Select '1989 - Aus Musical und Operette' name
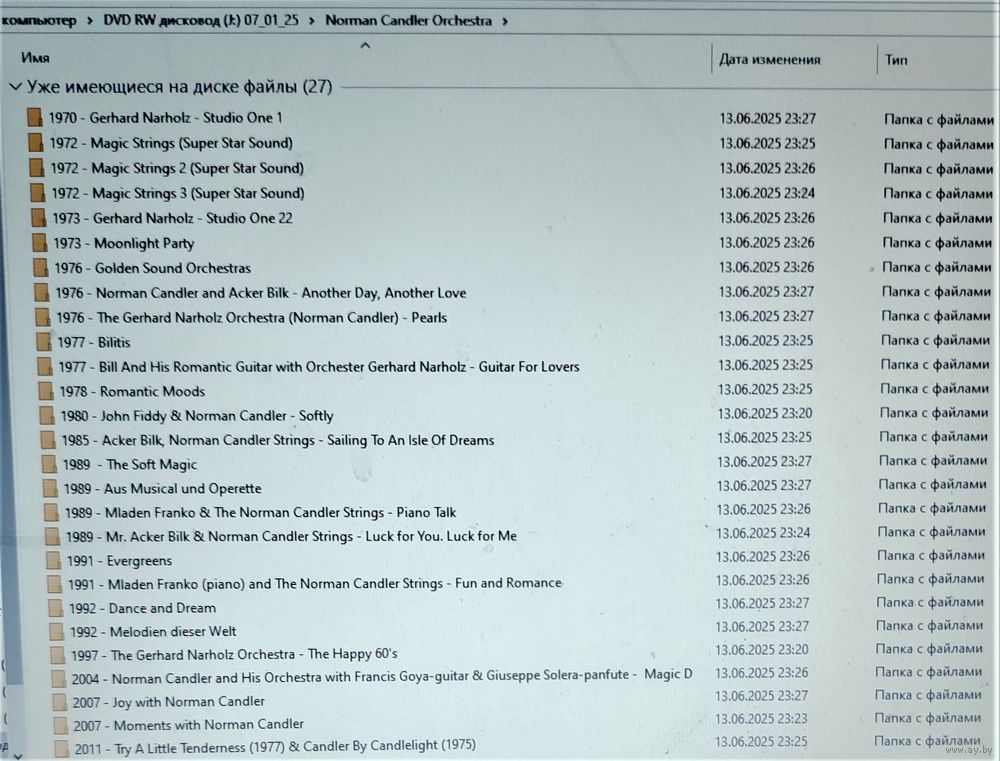1000x761 pixels. (163, 489)
